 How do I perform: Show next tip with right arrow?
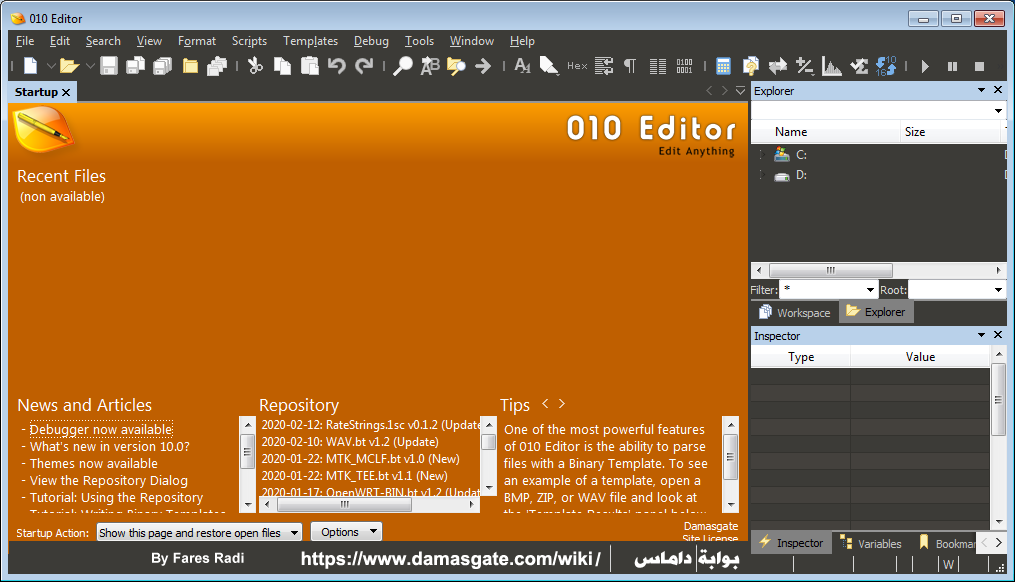[562, 403]
